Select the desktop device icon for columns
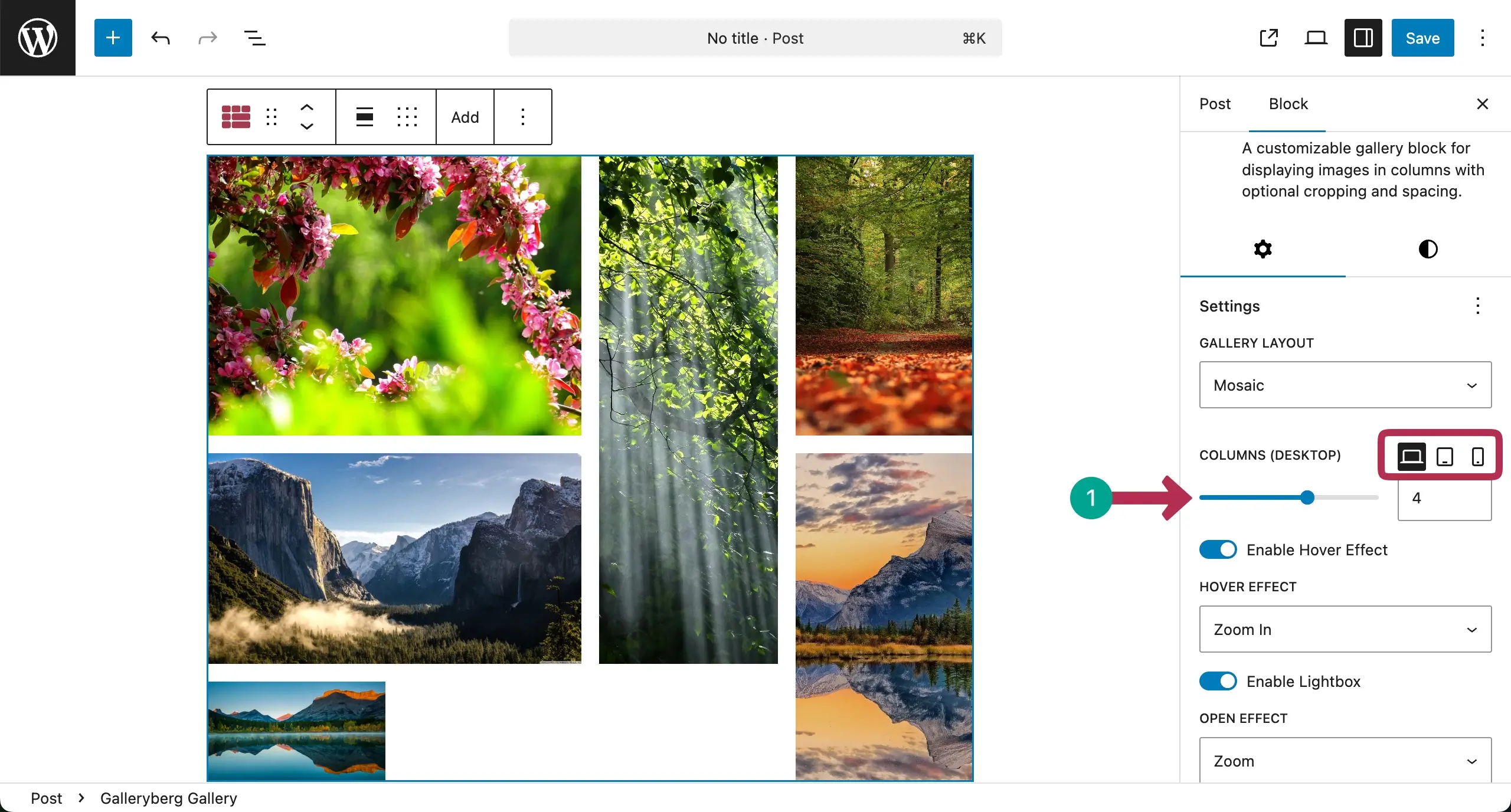 (1411, 456)
